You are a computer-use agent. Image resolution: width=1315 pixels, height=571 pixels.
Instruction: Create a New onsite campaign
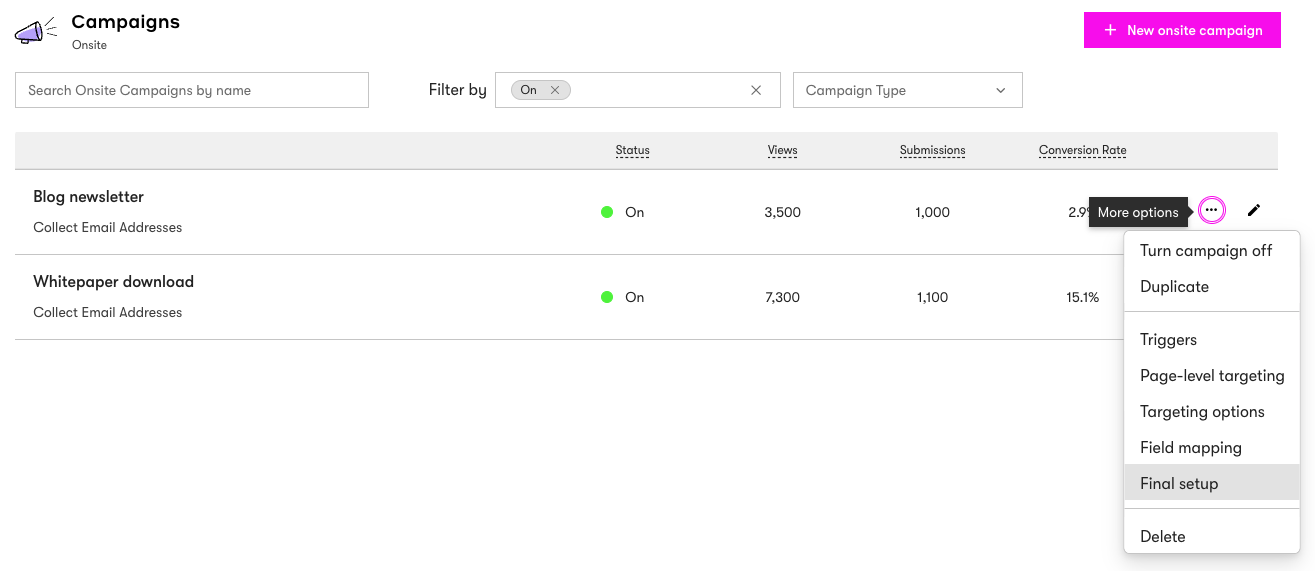(x=1182, y=30)
